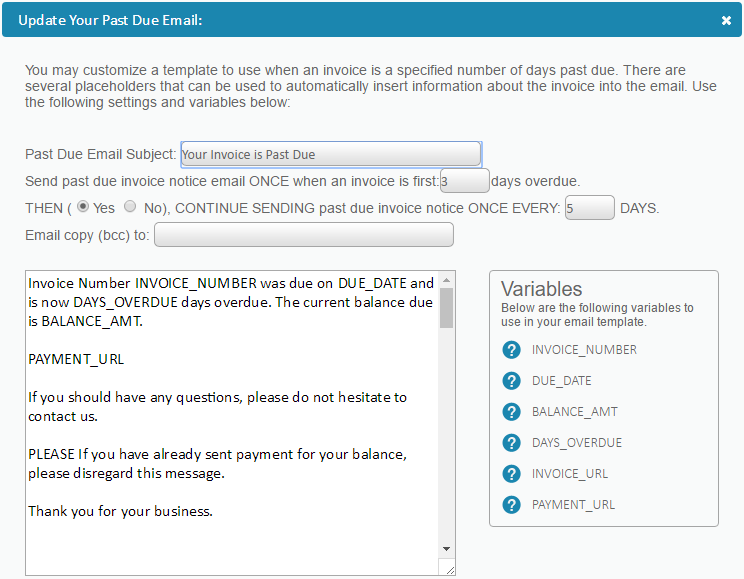Click the first days overdue number field
This screenshot has height=579, width=744.
464,181
